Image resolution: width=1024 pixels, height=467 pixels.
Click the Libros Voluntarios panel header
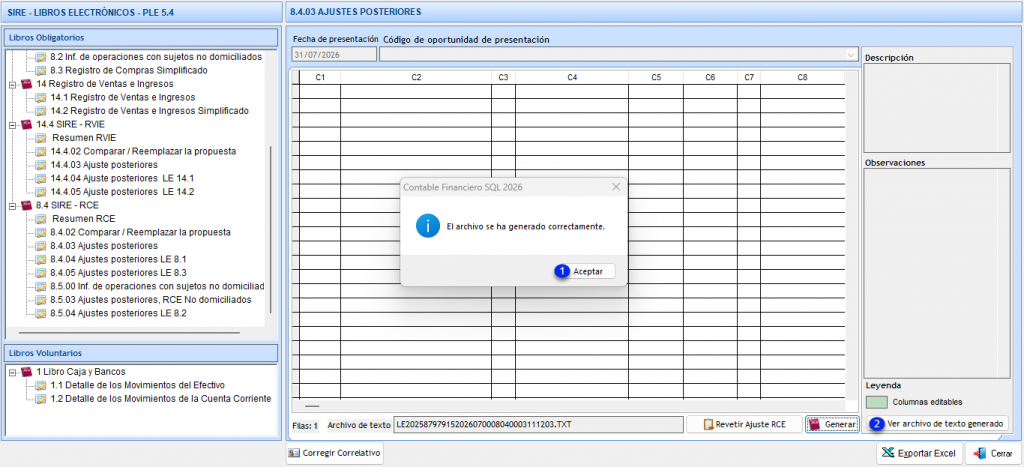coord(141,353)
